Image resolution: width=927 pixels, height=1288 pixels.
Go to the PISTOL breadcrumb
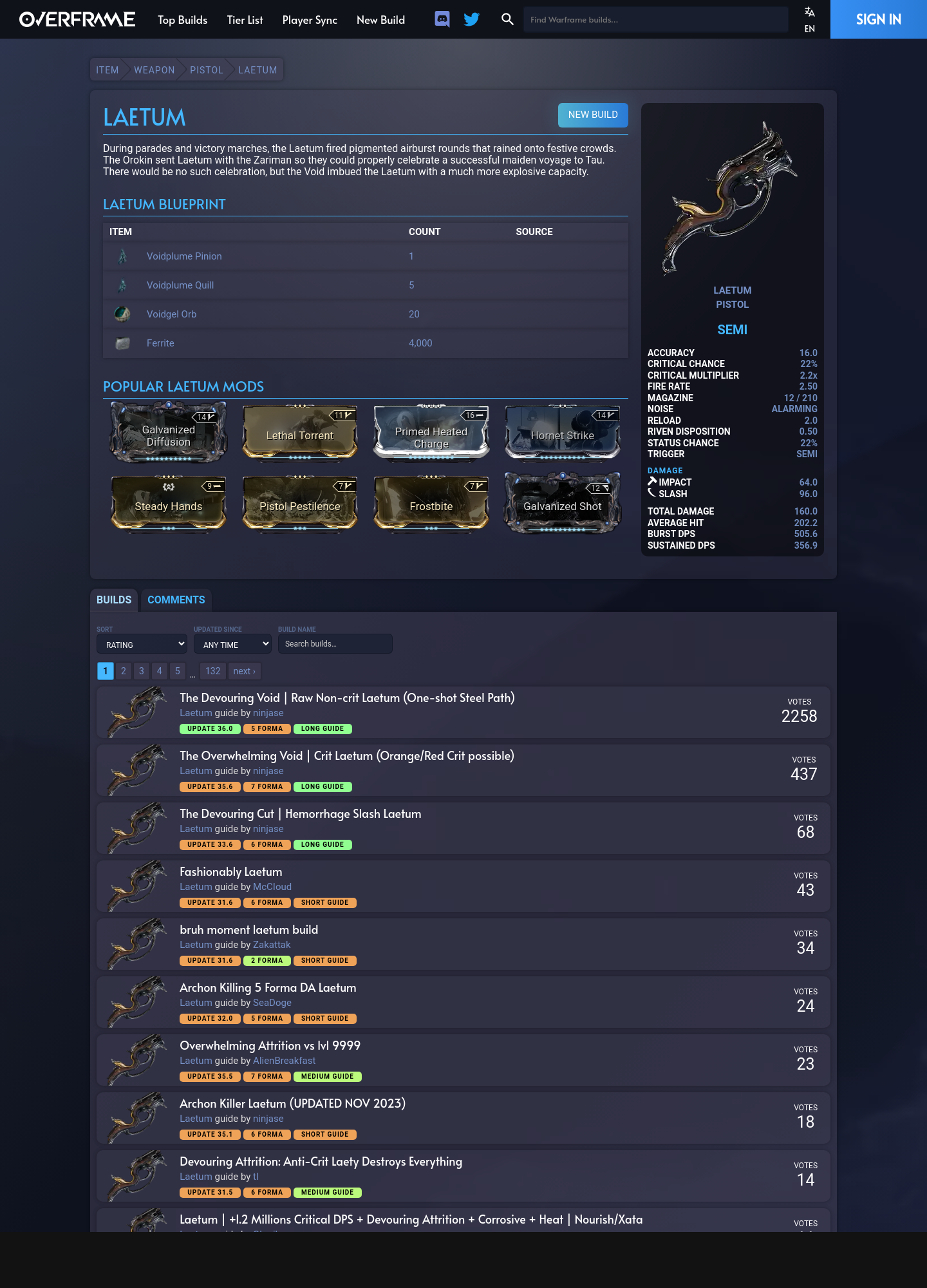(x=206, y=70)
